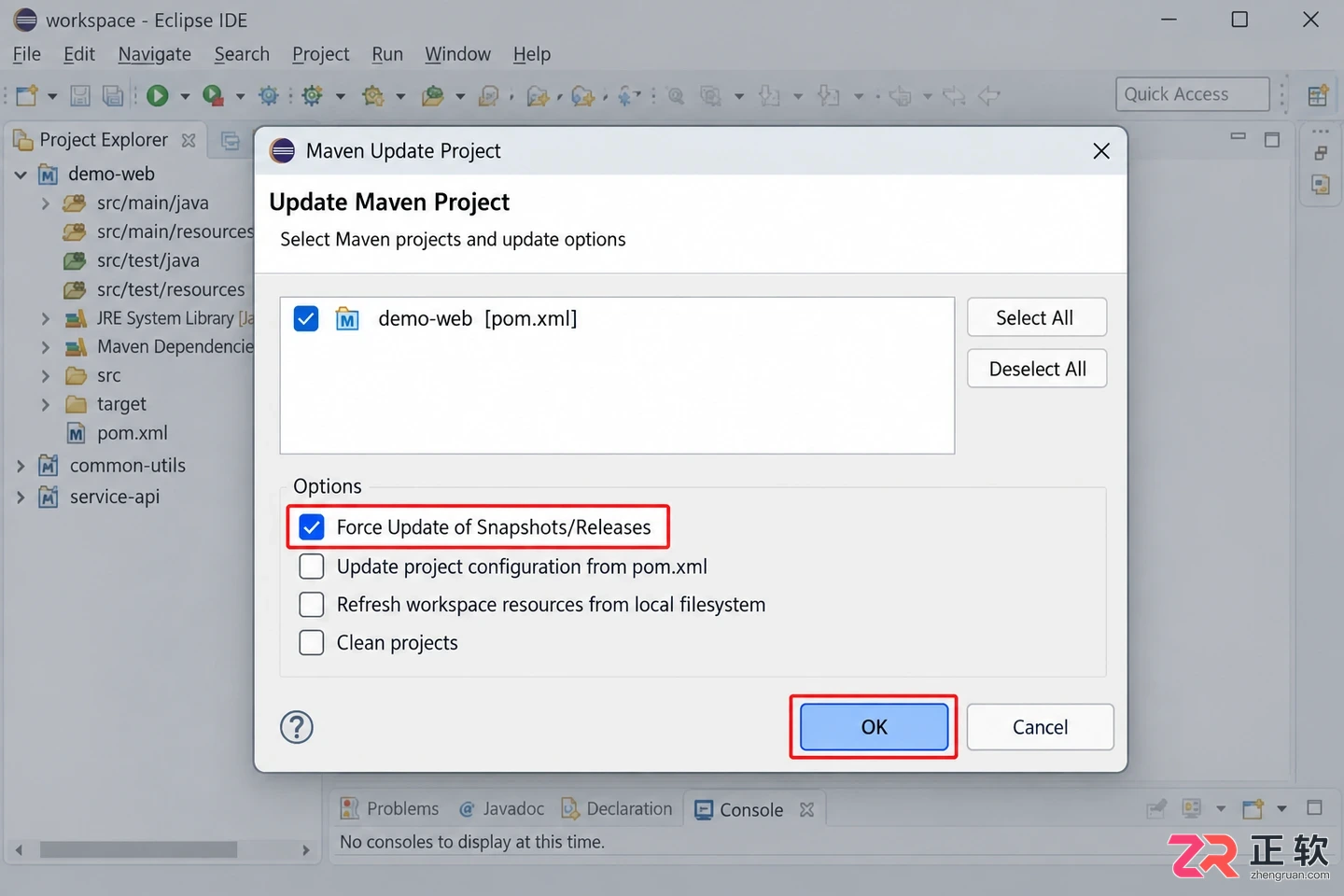Switch to the Problems tab
Screen dimensions: 1344x896
point(390,809)
